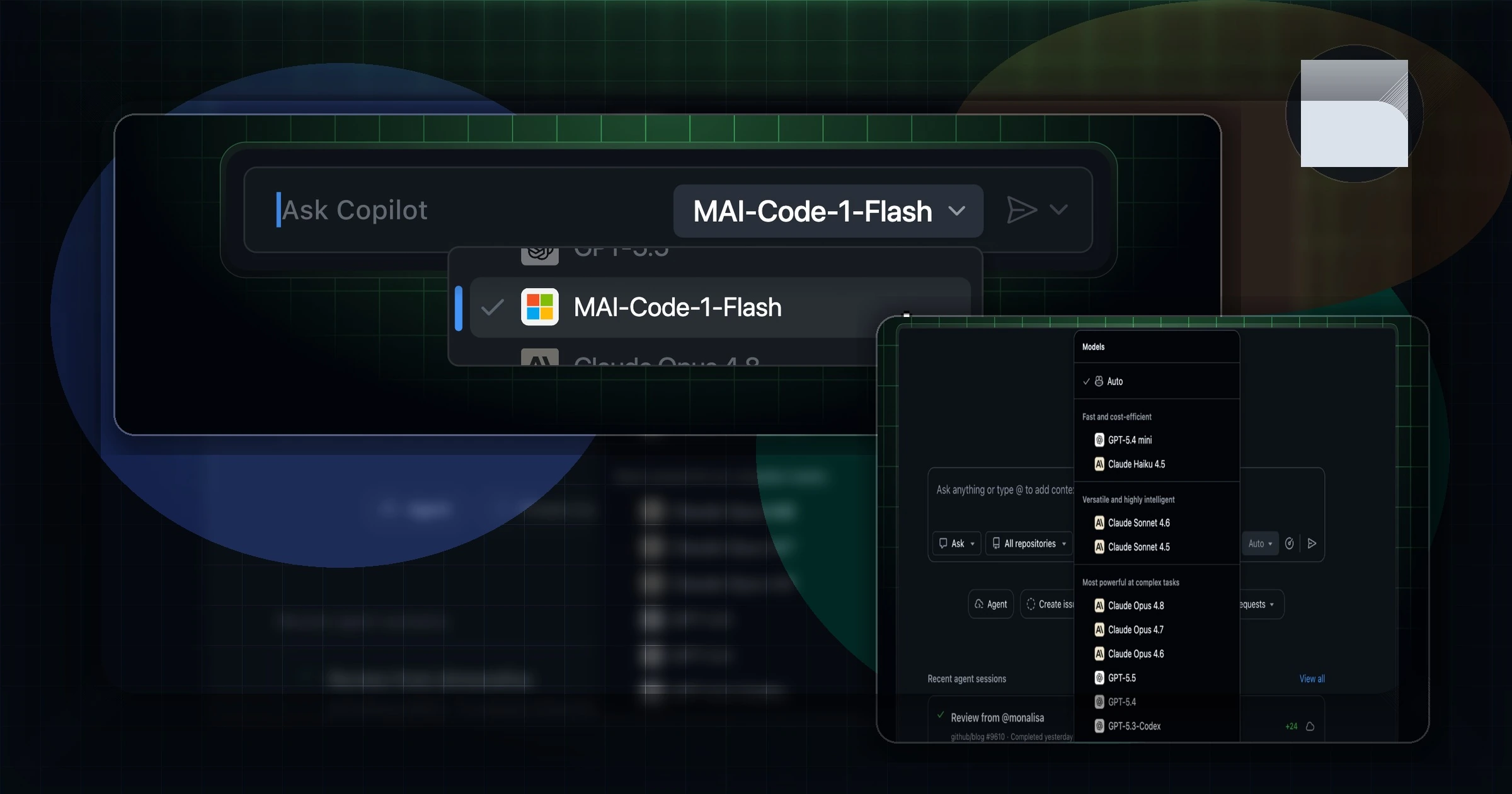
Task: Open the View all link
Action: [x=1312, y=679]
